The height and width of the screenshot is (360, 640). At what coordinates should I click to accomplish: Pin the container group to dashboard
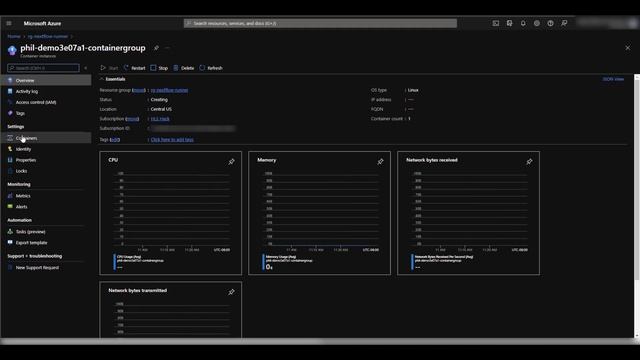[x=156, y=48]
